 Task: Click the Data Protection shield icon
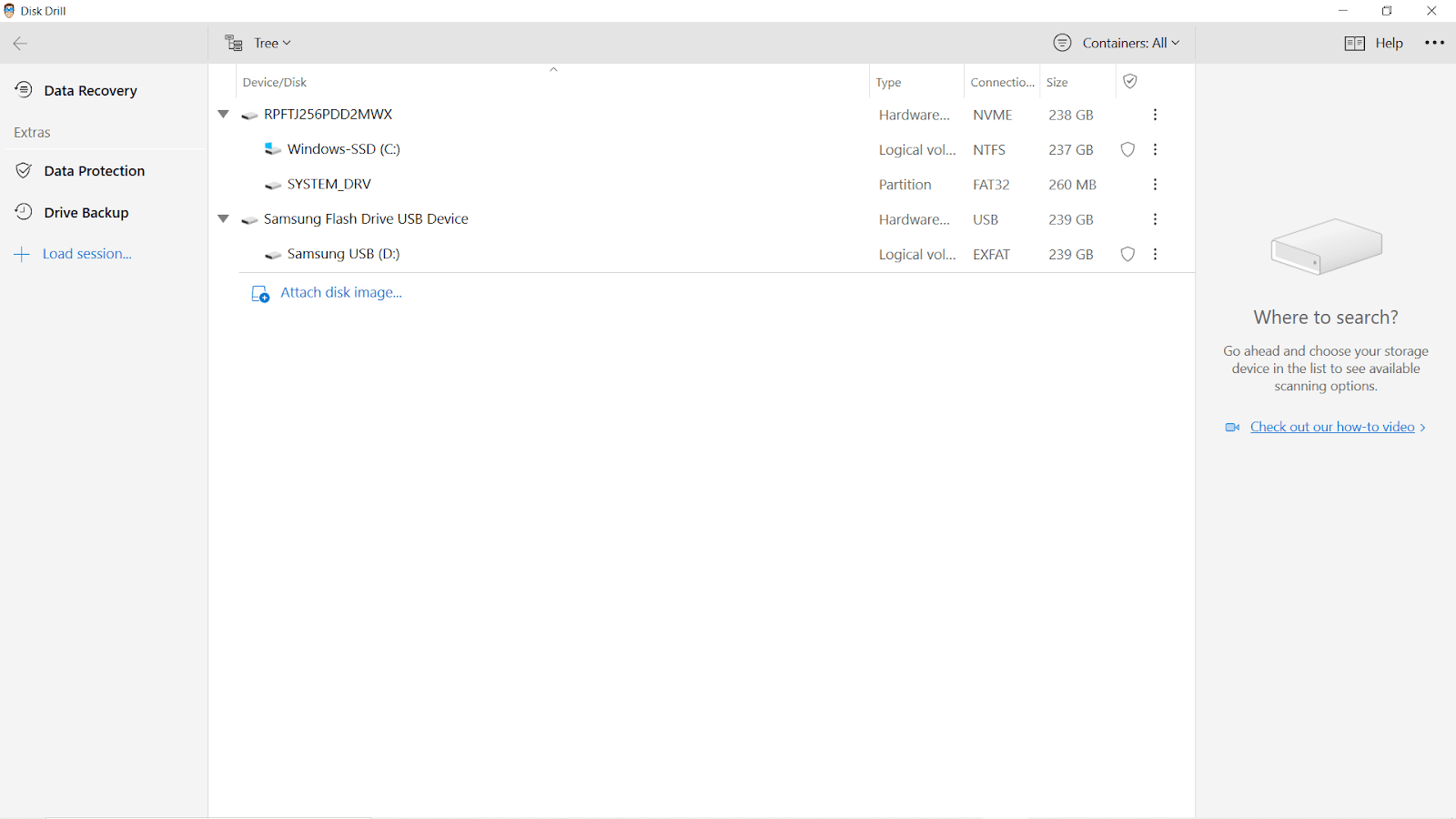24,170
